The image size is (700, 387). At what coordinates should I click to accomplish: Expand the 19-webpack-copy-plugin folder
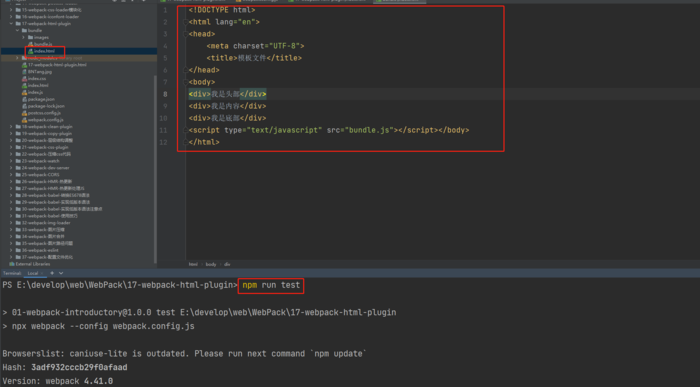coord(11,133)
